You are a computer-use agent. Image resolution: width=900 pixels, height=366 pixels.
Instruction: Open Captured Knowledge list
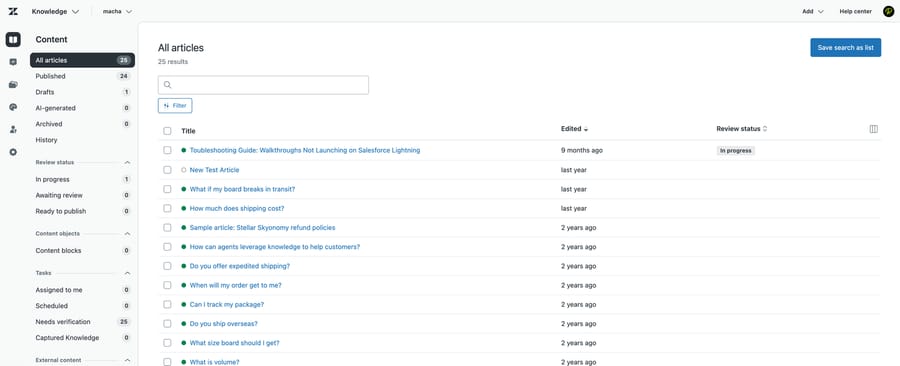(83, 338)
